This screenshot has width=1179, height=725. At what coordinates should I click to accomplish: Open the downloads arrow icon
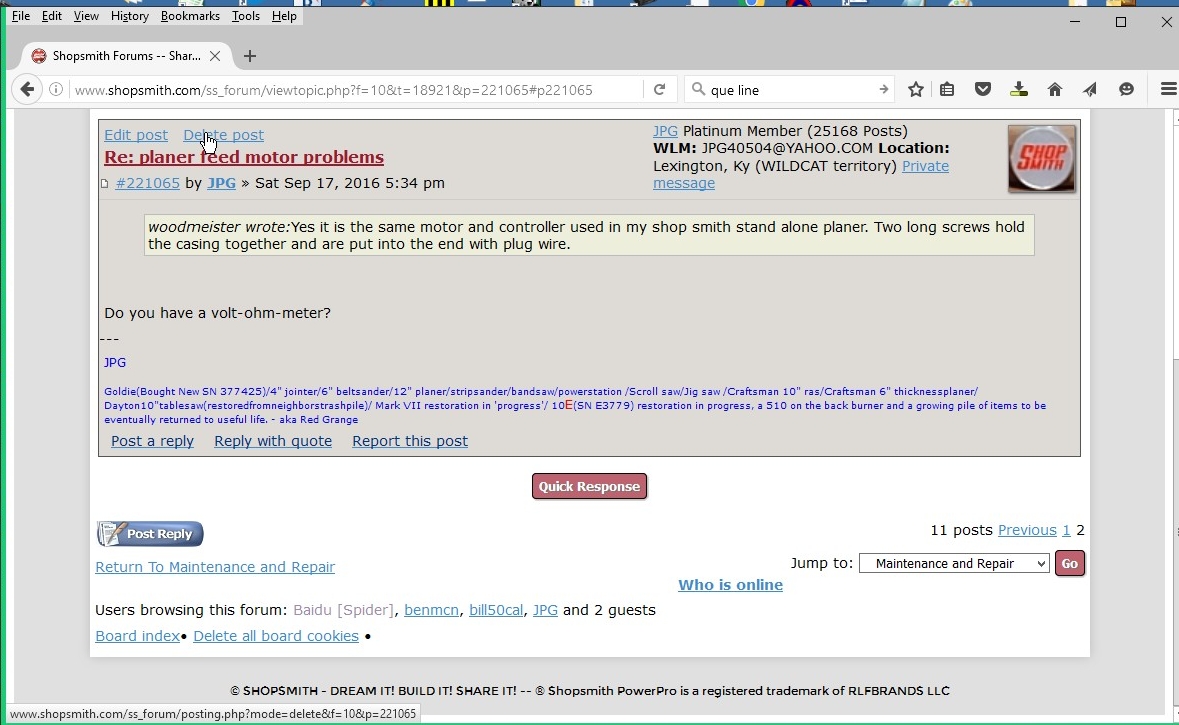pyautogui.click(x=1019, y=89)
